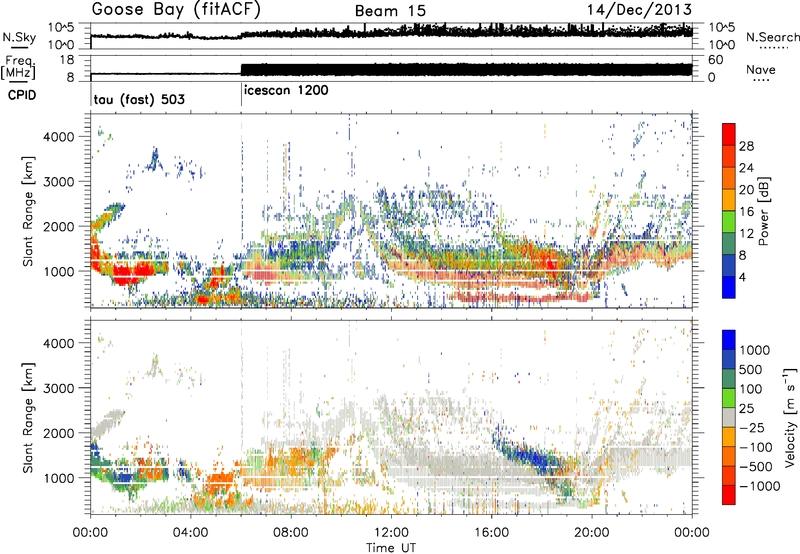
Task: Click the 16 label on power colorbar
Action: tap(746, 212)
